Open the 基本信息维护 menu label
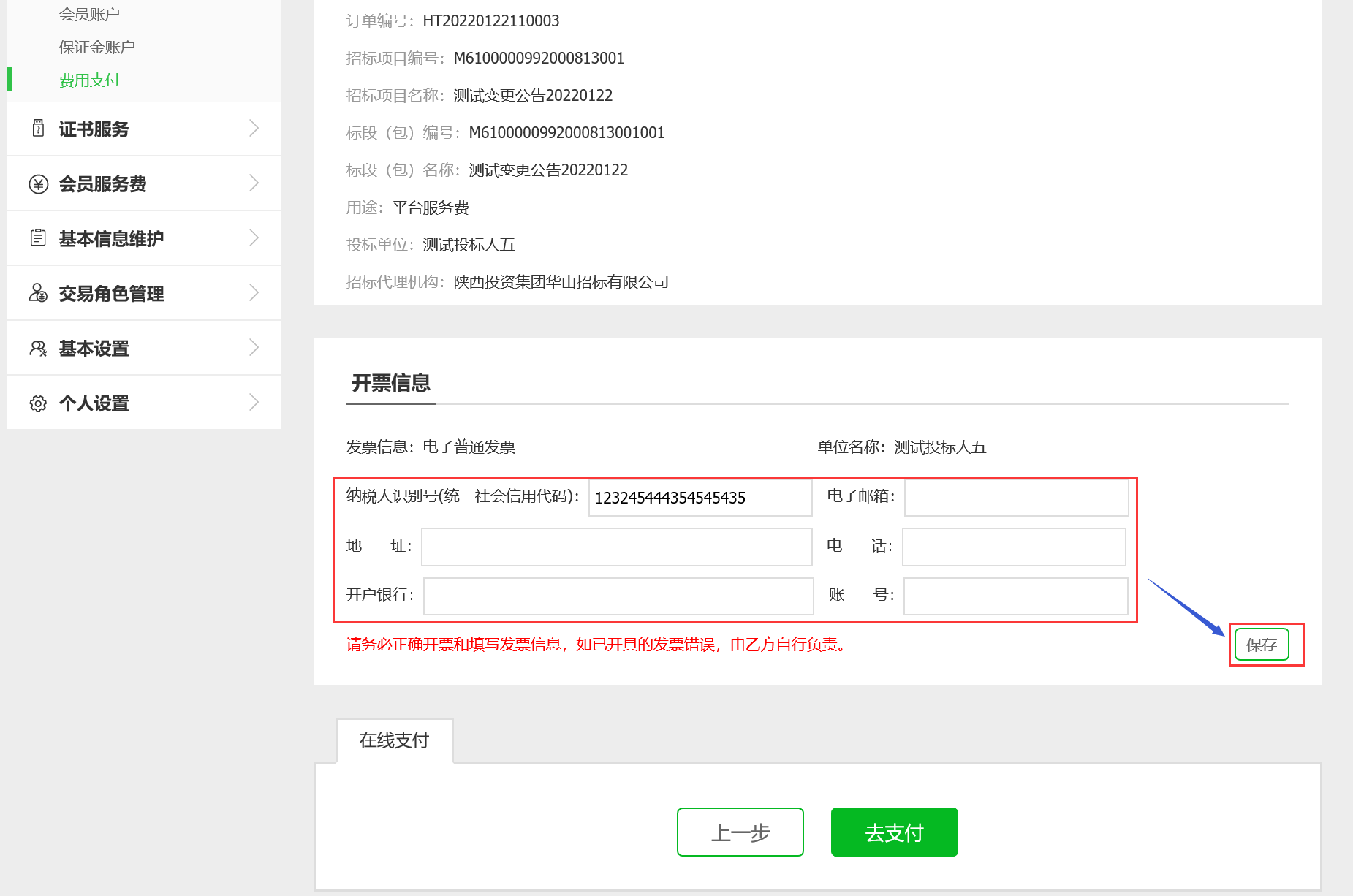 (x=111, y=239)
